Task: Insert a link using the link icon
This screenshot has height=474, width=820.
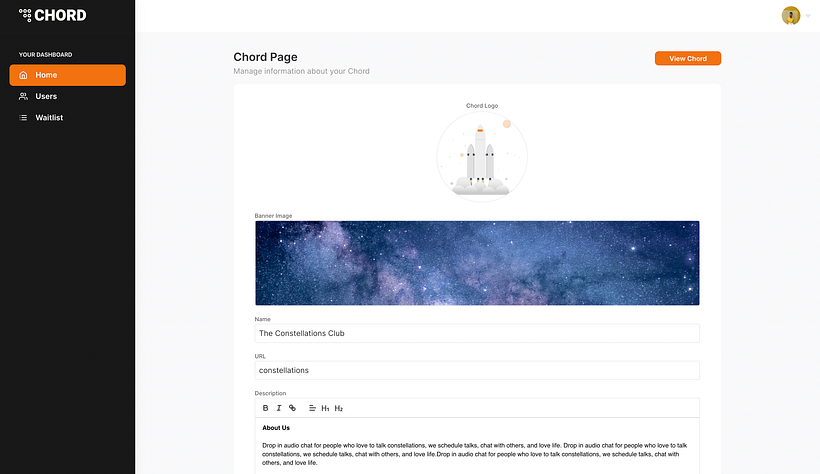Action: [x=292, y=408]
